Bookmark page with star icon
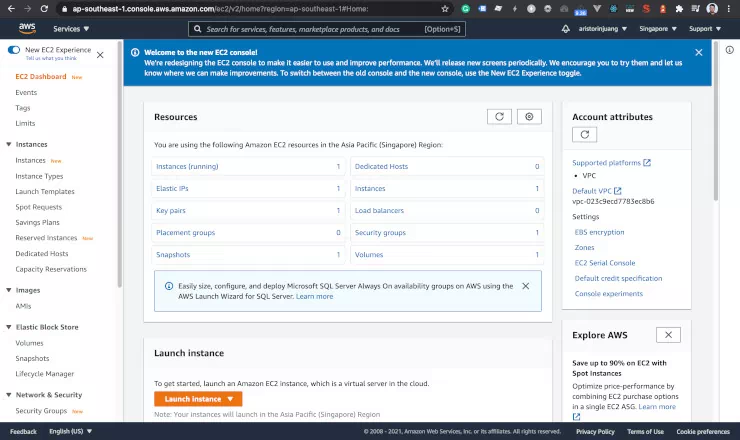 [445, 8]
